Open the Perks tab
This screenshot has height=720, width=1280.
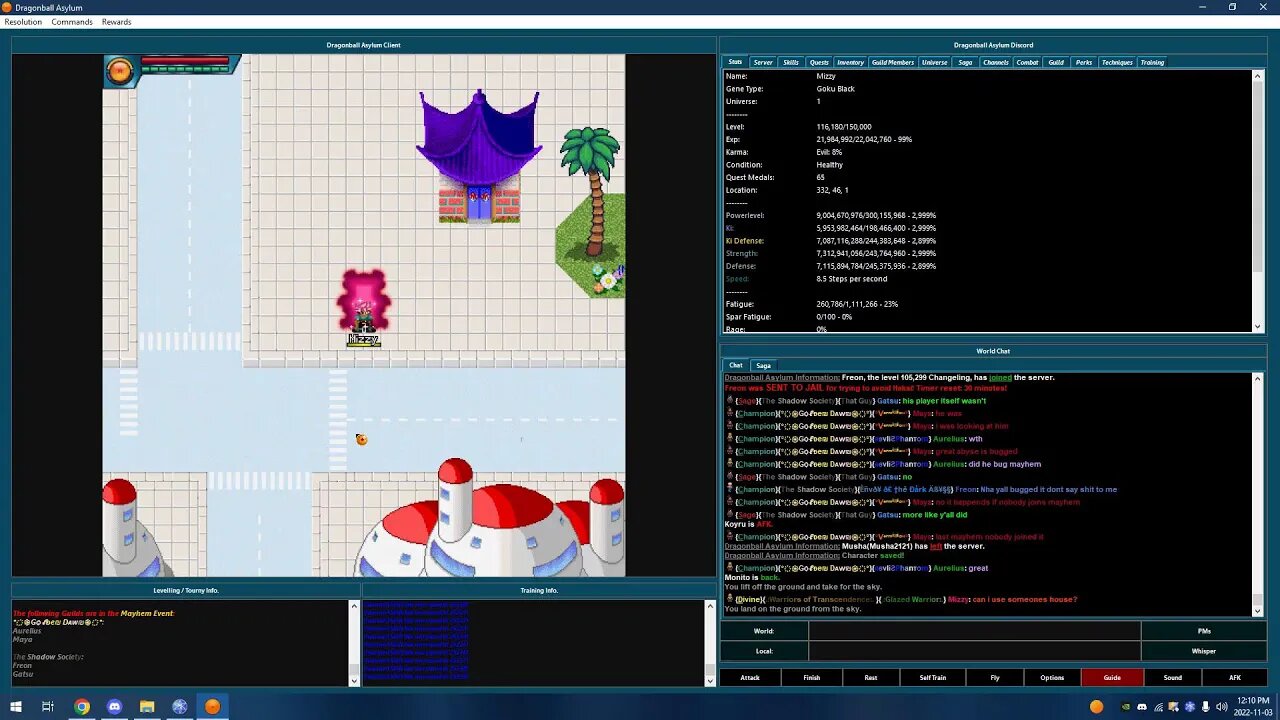pos(1084,62)
